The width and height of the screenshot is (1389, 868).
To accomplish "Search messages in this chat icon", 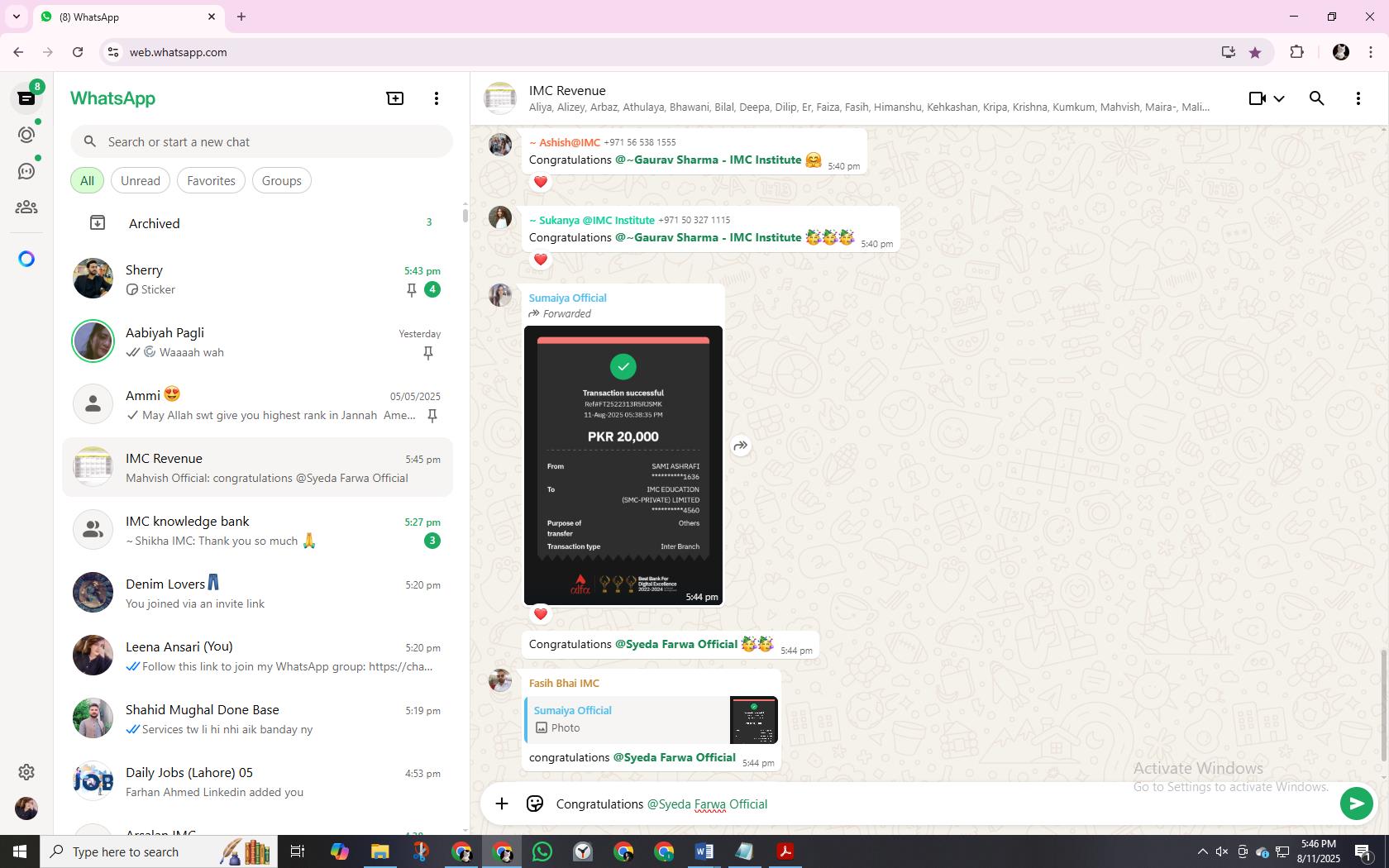I will [x=1317, y=98].
